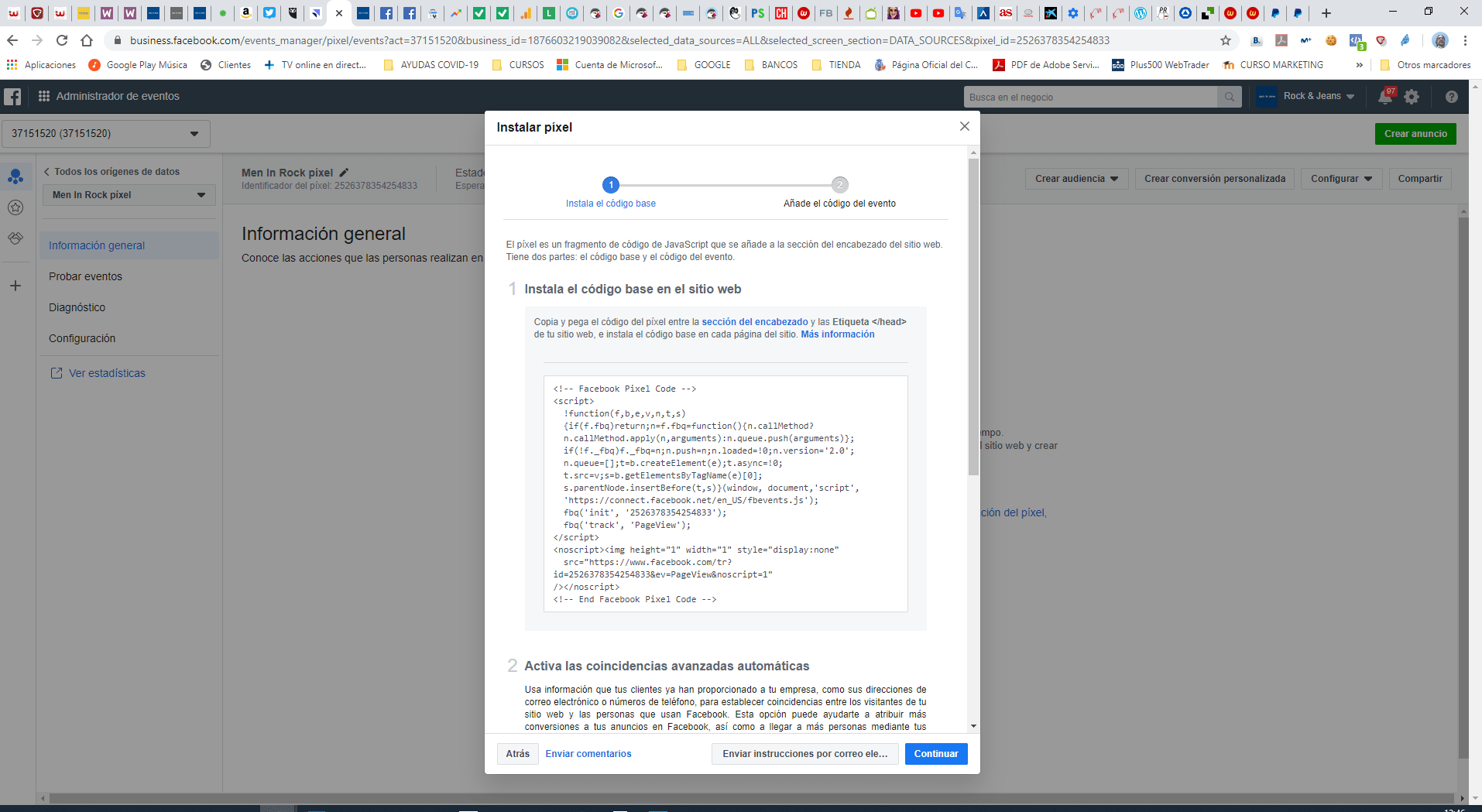The width and height of the screenshot is (1482, 812).
Task: Open Google Play Música bookmark
Action: coord(138,65)
